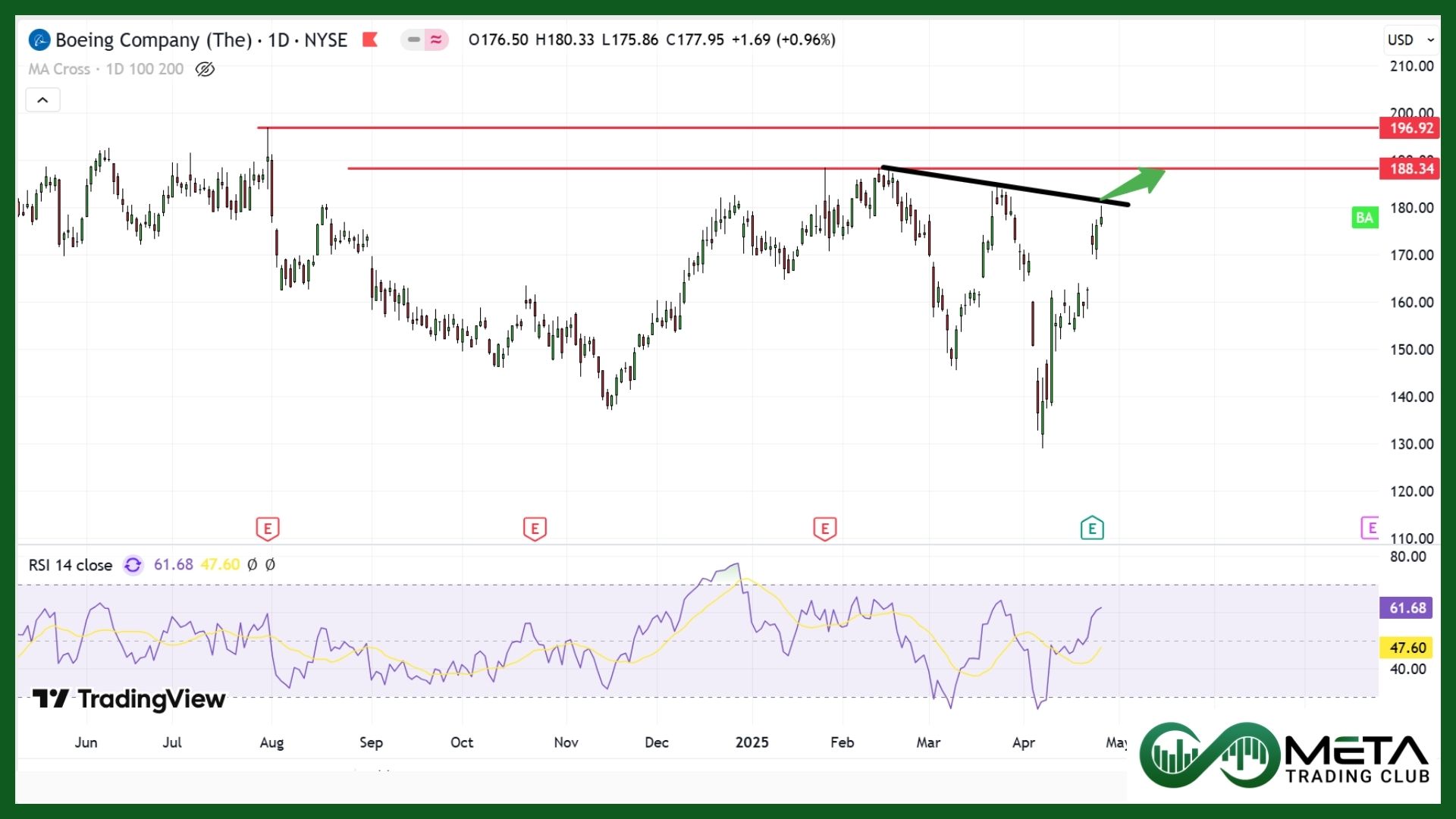
Task: Click the O176.50 open value
Action: pyautogui.click(x=498, y=39)
